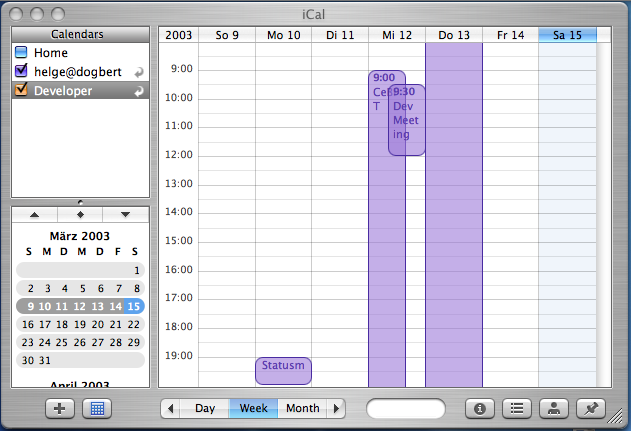Click the subscription arrow beside helge@dogbert
631x431 pixels.
coord(139,72)
